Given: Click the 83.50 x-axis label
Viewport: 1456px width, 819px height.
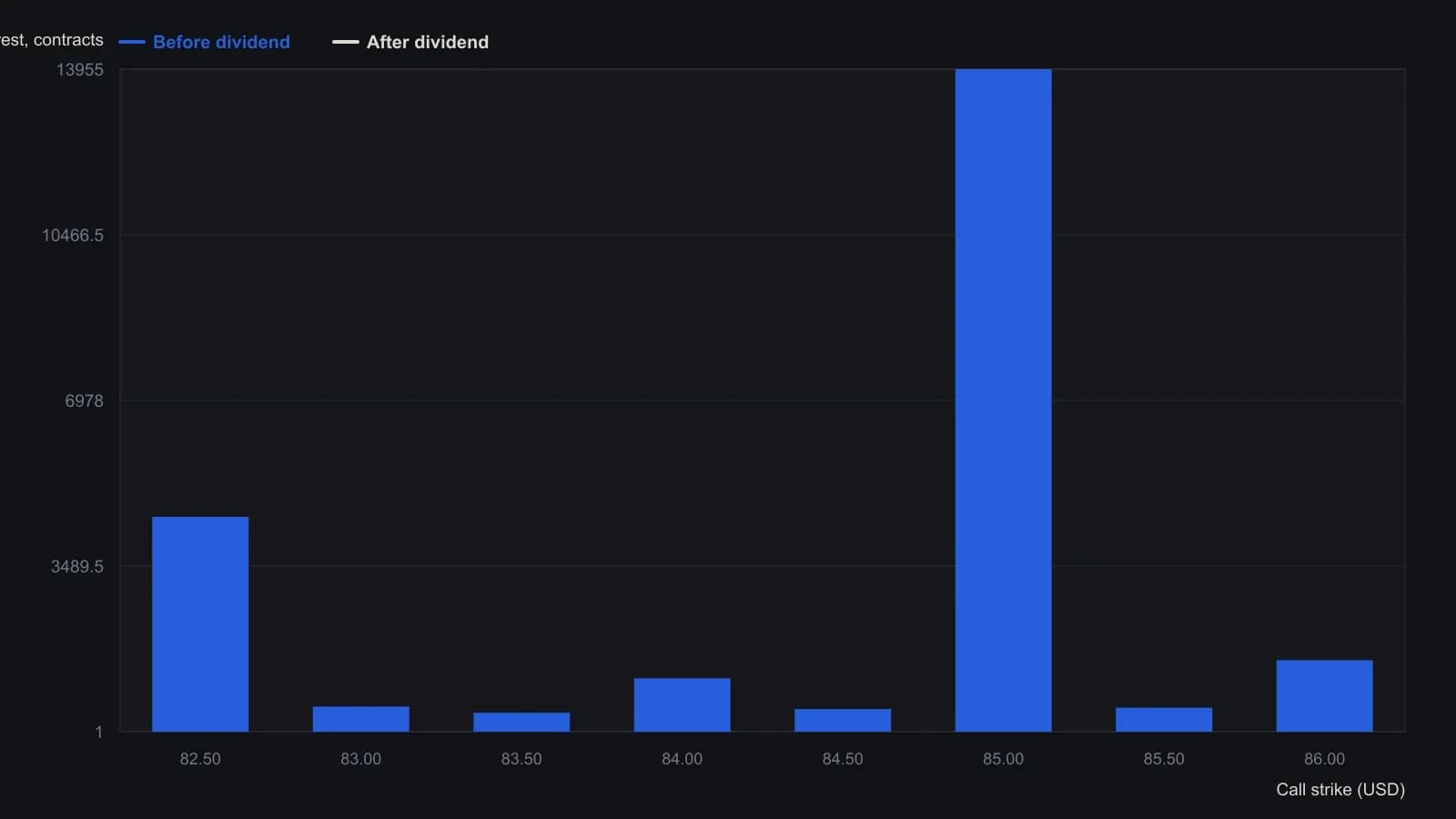Looking at the screenshot, I should [521, 759].
